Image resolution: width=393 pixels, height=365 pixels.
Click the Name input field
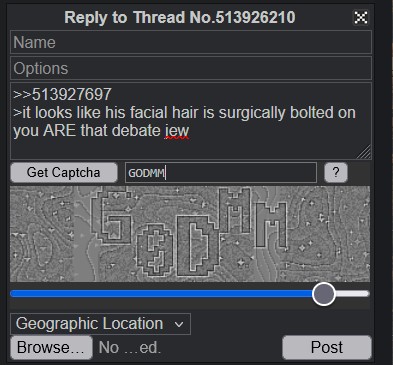(191, 42)
